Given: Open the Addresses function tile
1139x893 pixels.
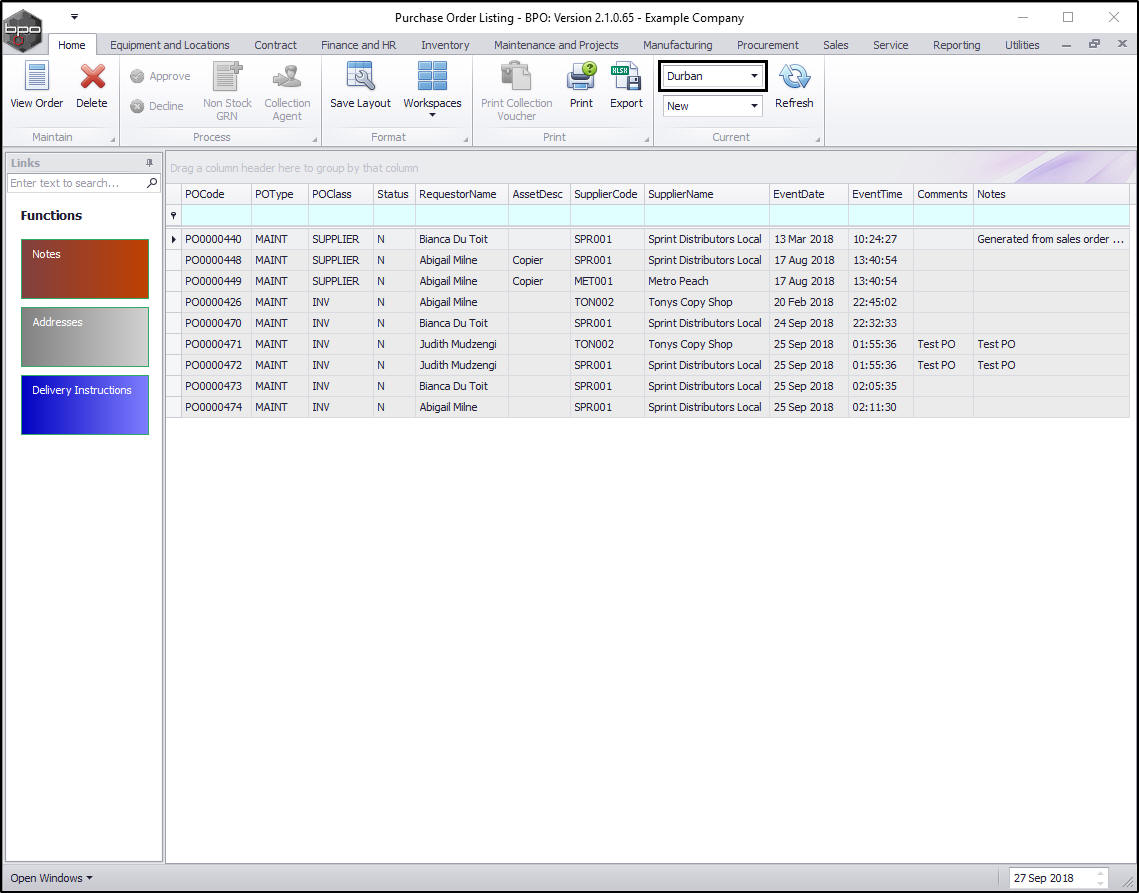Looking at the screenshot, I should click(x=85, y=336).
